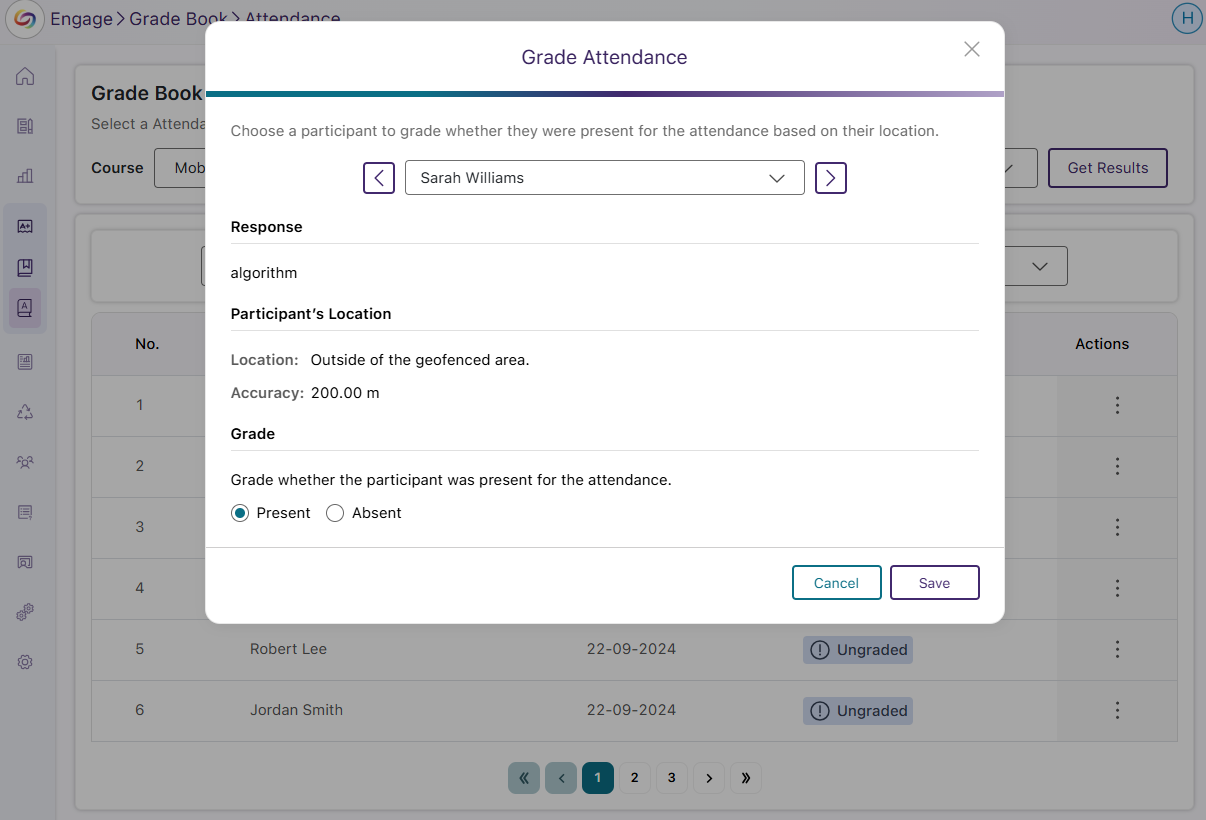Click the recycle arrows sidebar icon
The height and width of the screenshot is (820, 1206).
[25, 412]
